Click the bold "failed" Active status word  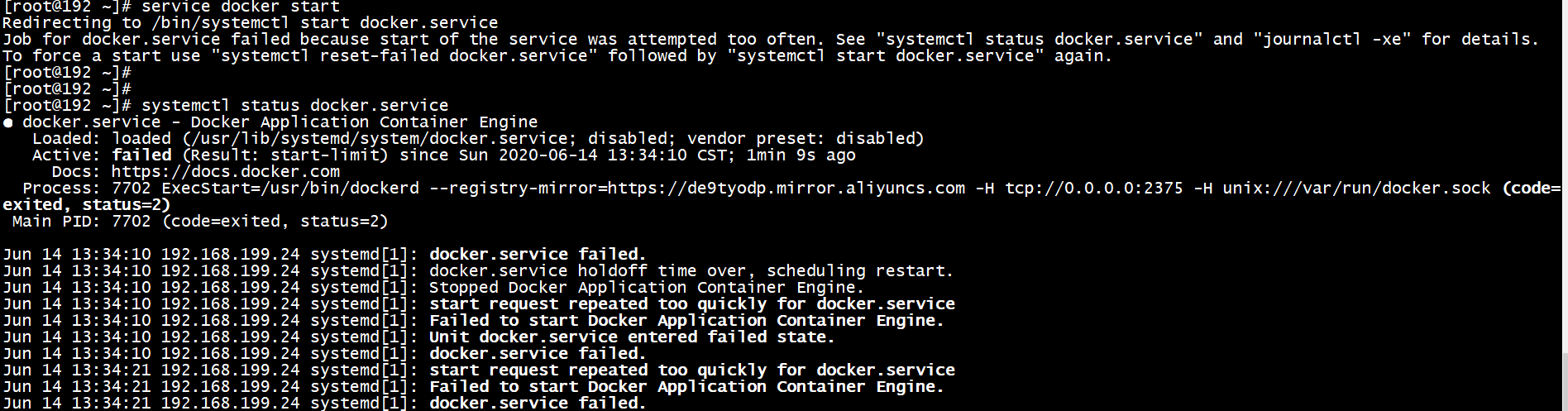(141, 155)
